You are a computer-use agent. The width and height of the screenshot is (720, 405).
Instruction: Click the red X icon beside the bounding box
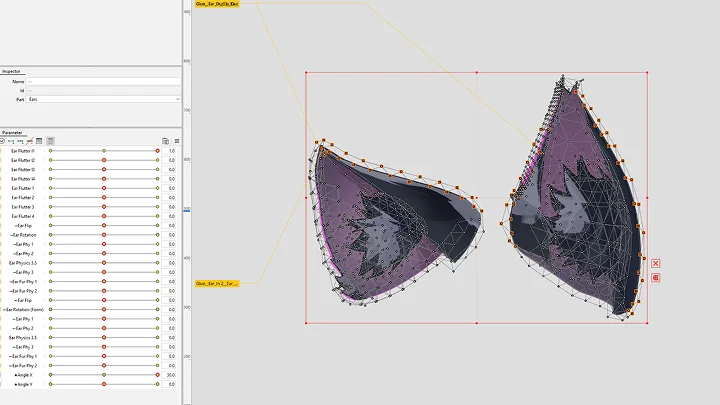[656, 263]
